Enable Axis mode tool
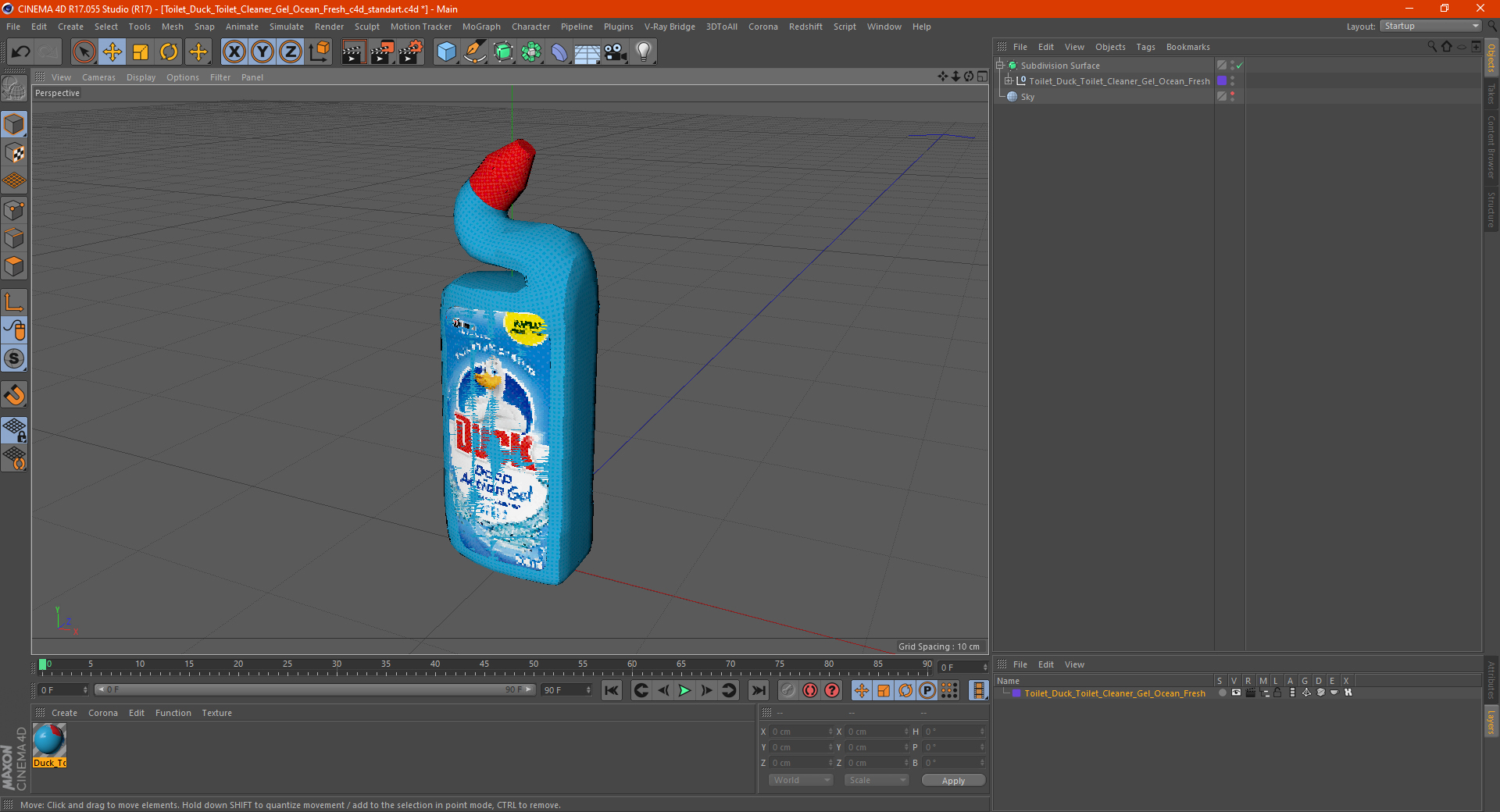The image size is (1500, 812). pos(14,302)
